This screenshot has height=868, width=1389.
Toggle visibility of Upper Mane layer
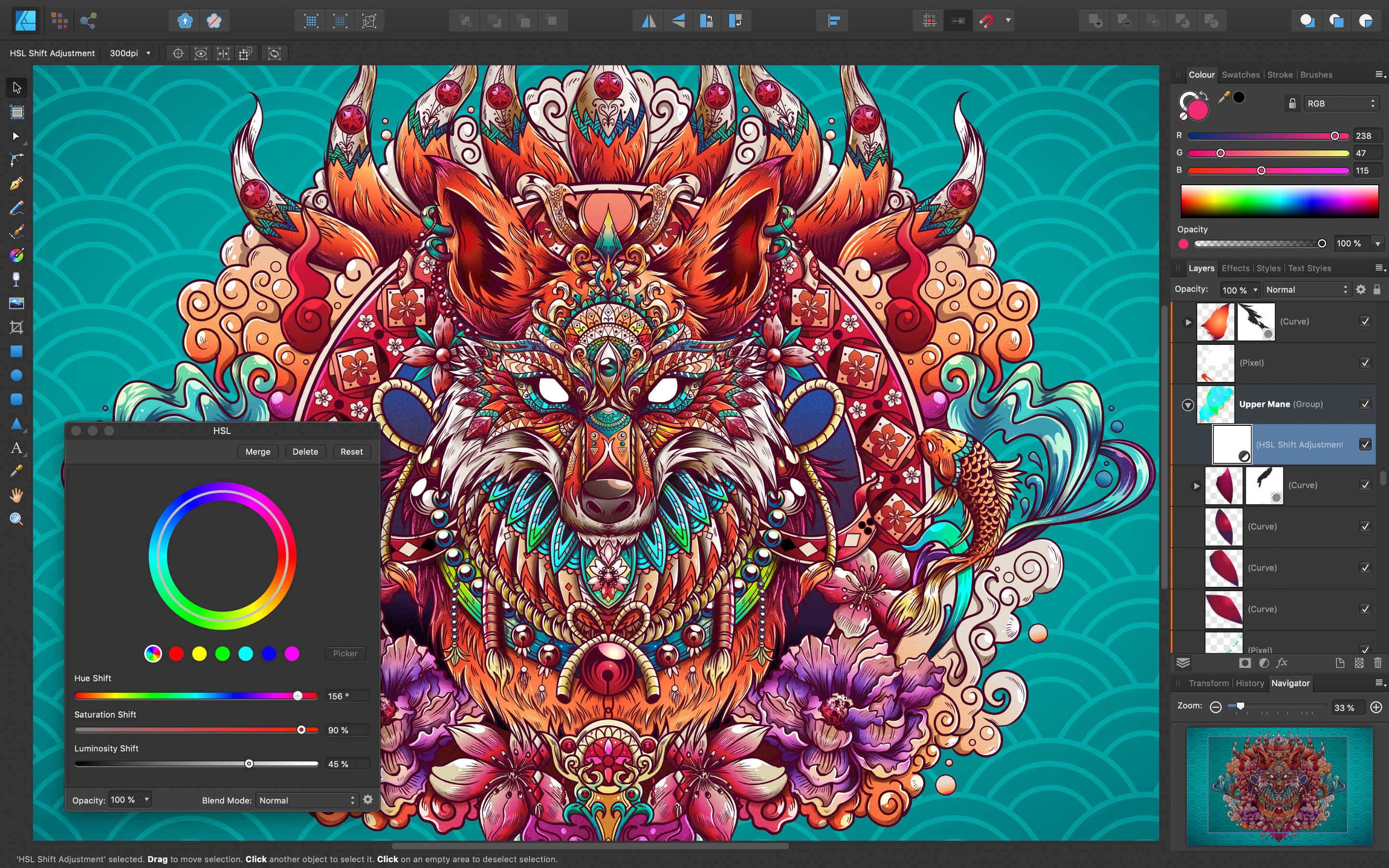click(1367, 403)
